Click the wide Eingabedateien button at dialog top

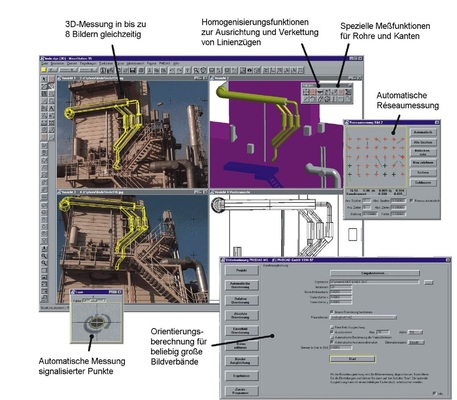tap(375, 273)
